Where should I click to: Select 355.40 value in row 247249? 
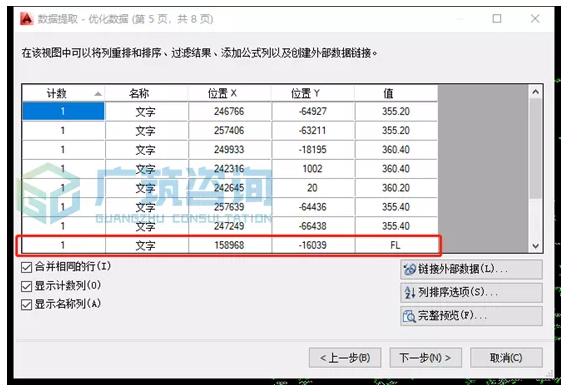tap(396, 226)
